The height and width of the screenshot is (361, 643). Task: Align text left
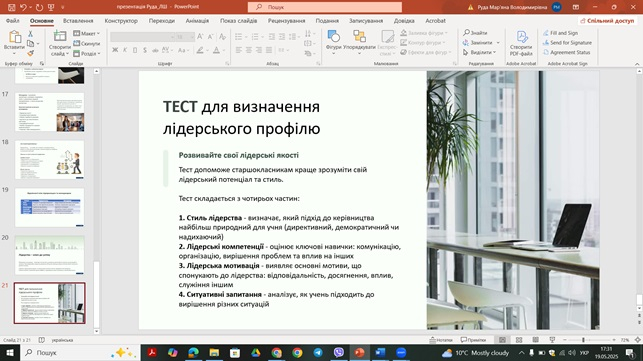tap(239, 50)
